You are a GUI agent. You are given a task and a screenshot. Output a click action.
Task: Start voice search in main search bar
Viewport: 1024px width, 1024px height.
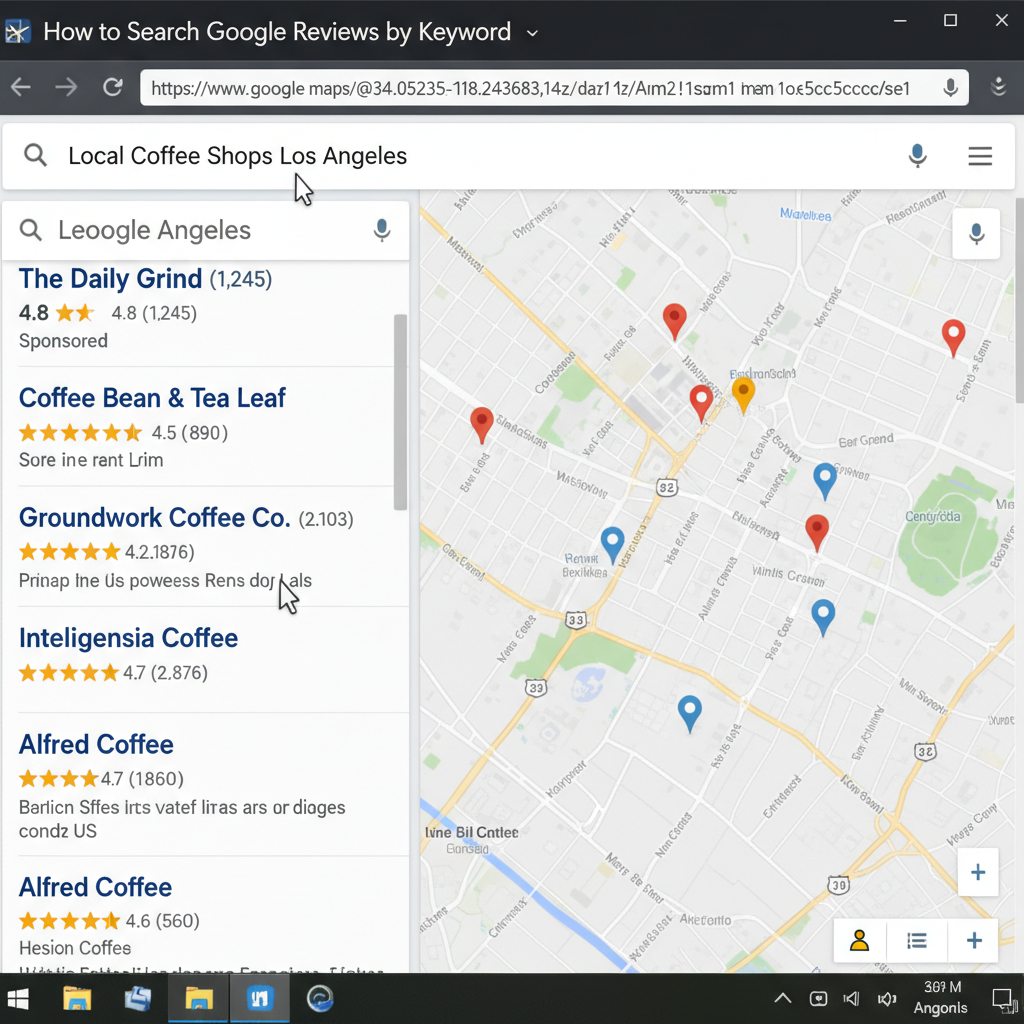[918, 156]
